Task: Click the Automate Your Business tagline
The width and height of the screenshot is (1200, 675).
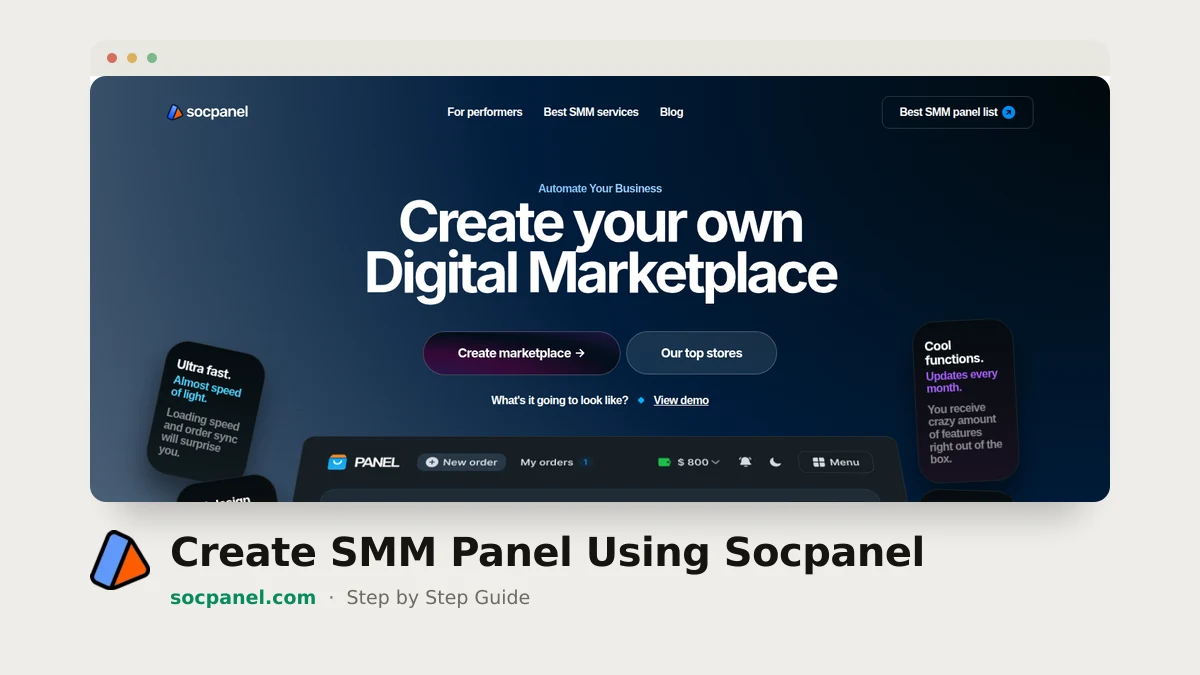Action: coord(600,188)
